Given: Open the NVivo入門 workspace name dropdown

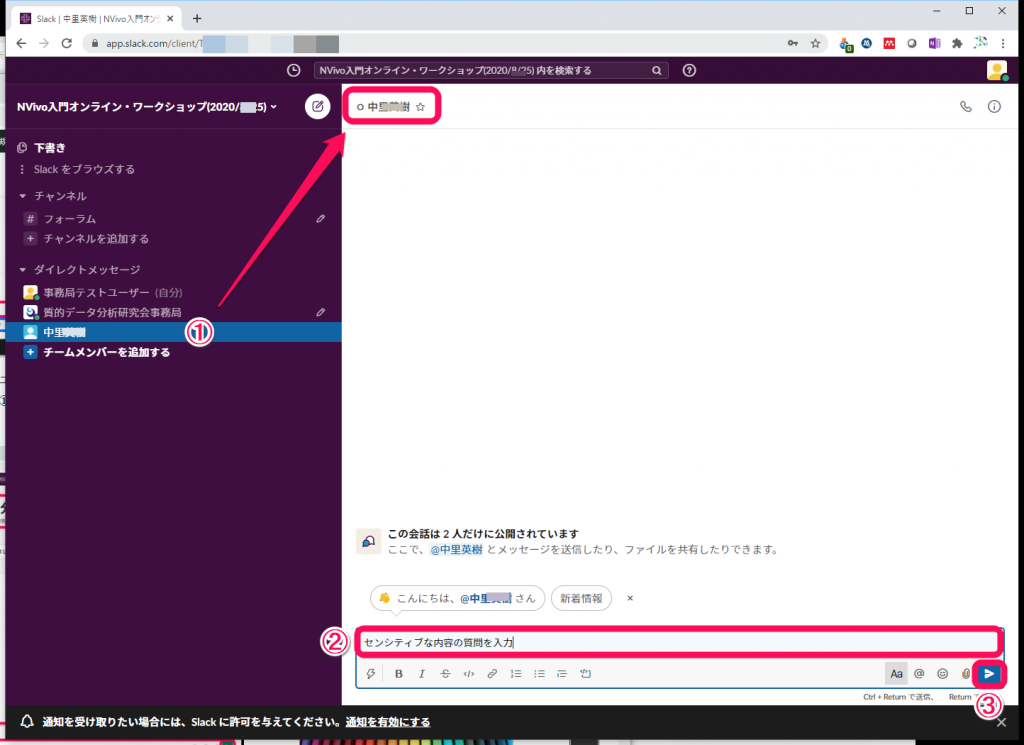Looking at the screenshot, I should 147,106.
